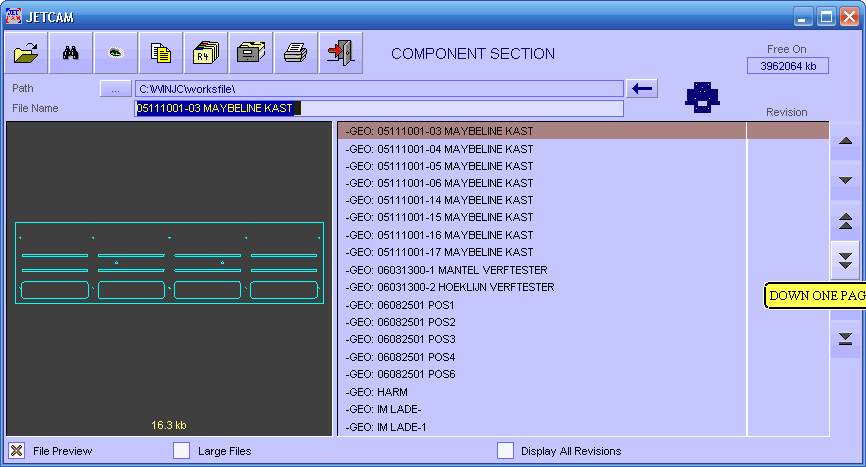Click the down one line arrow
This screenshot has width=866, height=467.
pyautogui.click(x=845, y=180)
